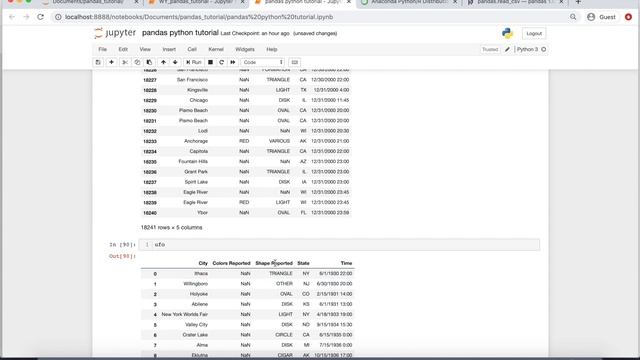
Task: Cut selected cells with scissors icon
Action: pyautogui.click(x=125, y=62)
